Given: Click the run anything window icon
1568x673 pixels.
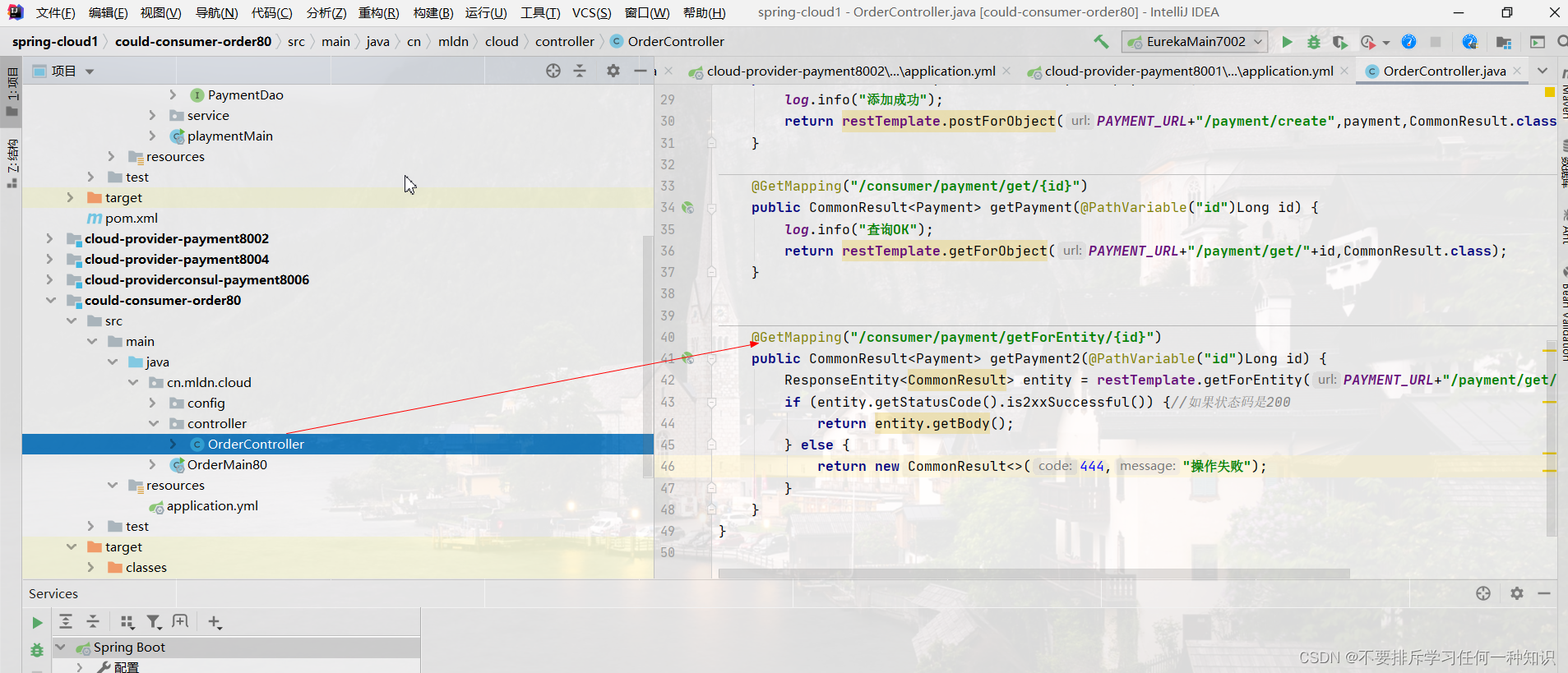Looking at the screenshot, I should 1538,42.
